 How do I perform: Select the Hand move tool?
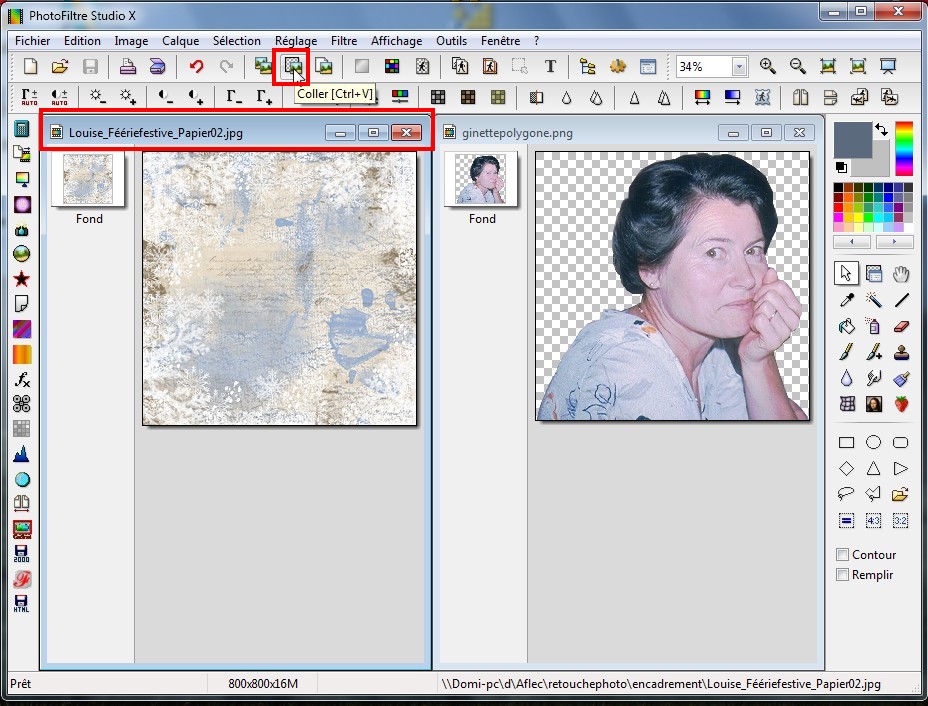pyautogui.click(x=901, y=273)
